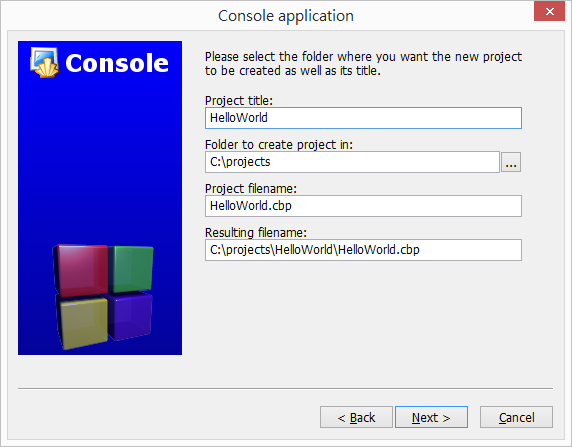Screen dimensions: 572x447
Task: Select the Project filename field HelloWorld.cbp
Action: click(363, 206)
